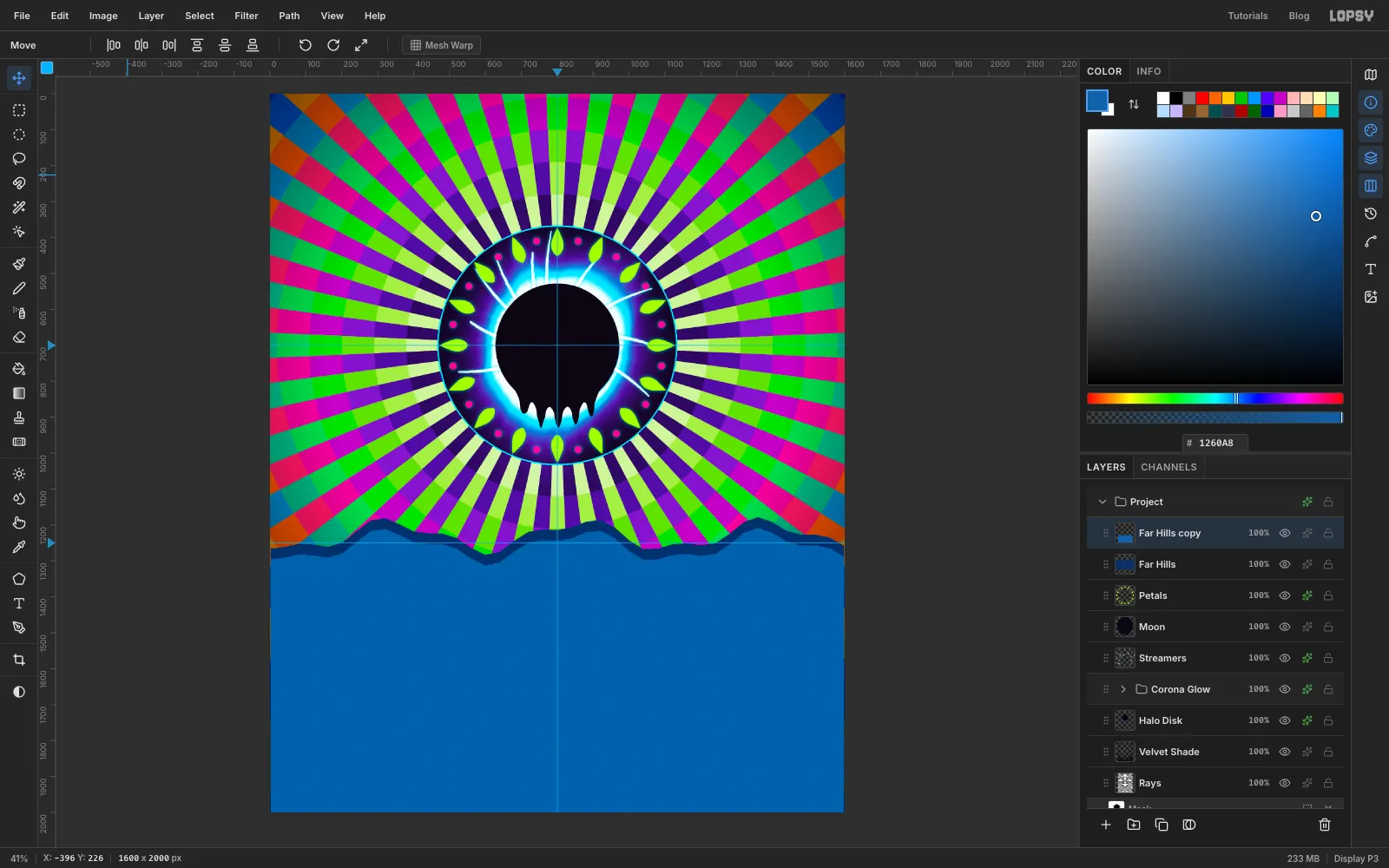This screenshot has width=1389, height=868.
Task: Choose the Rectangular Marquee selection tool
Action: click(19, 110)
